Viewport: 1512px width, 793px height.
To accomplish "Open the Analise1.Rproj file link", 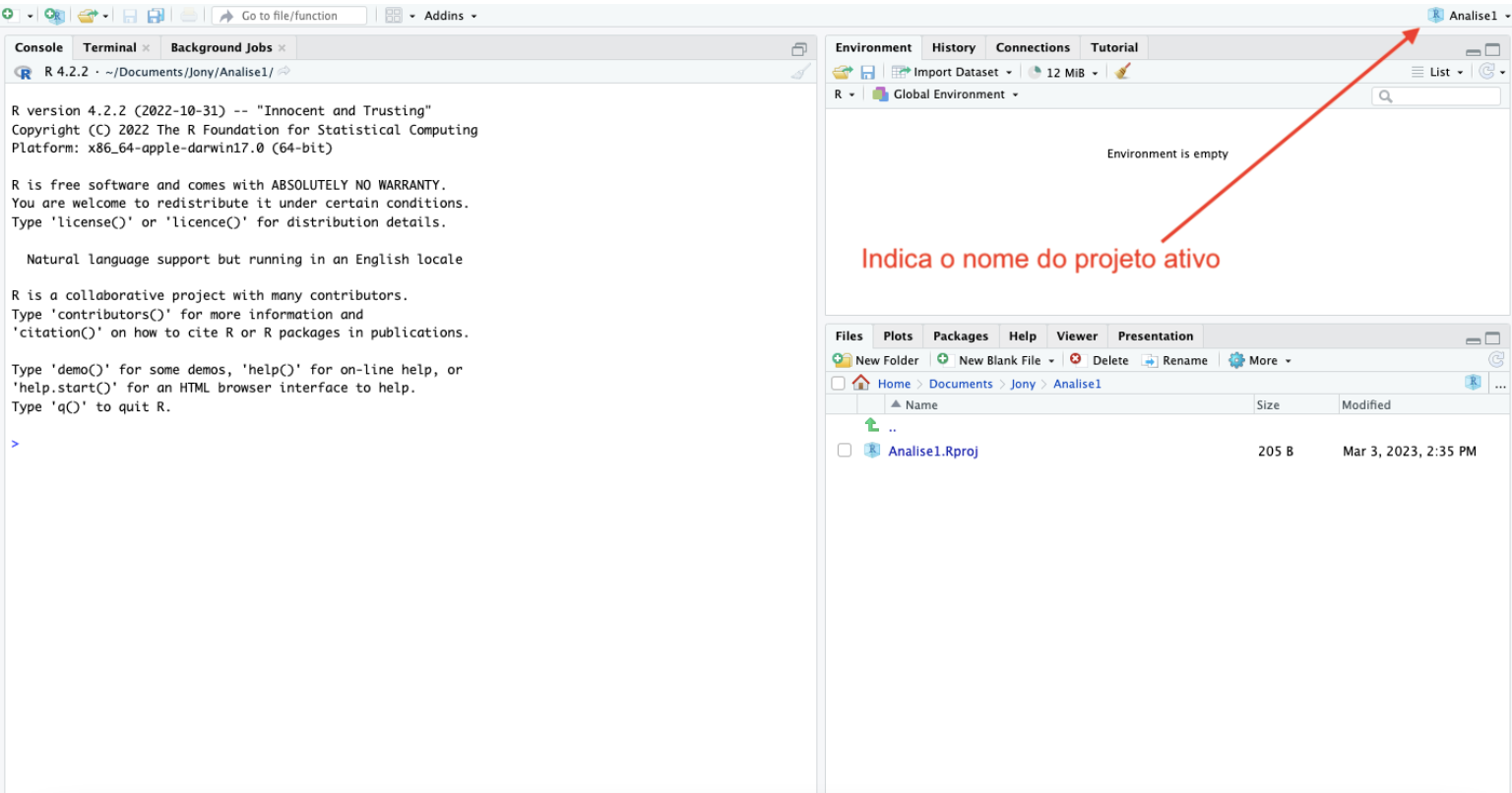I will (x=932, y=451).
